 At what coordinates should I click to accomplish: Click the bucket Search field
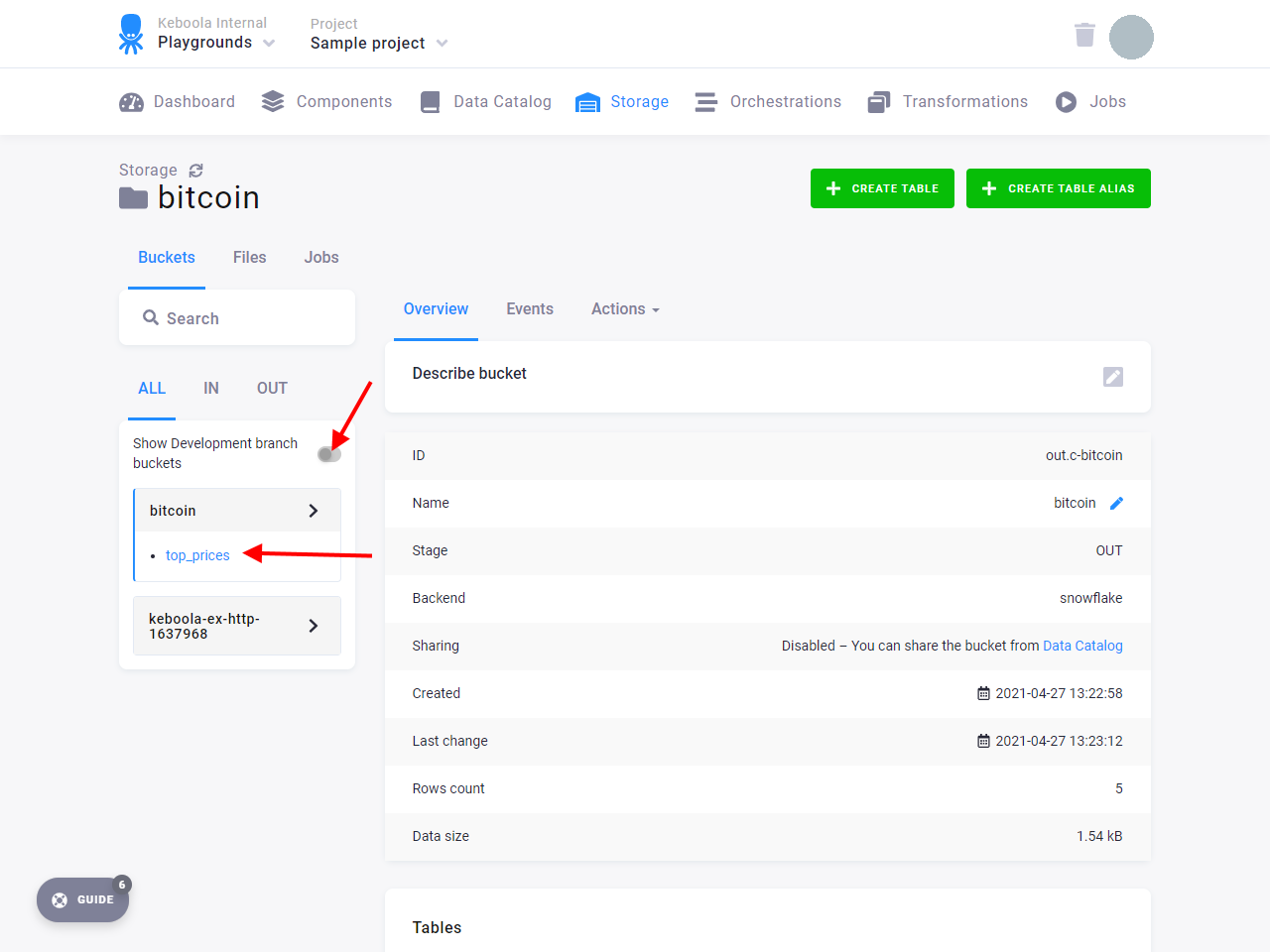[237, 318]
